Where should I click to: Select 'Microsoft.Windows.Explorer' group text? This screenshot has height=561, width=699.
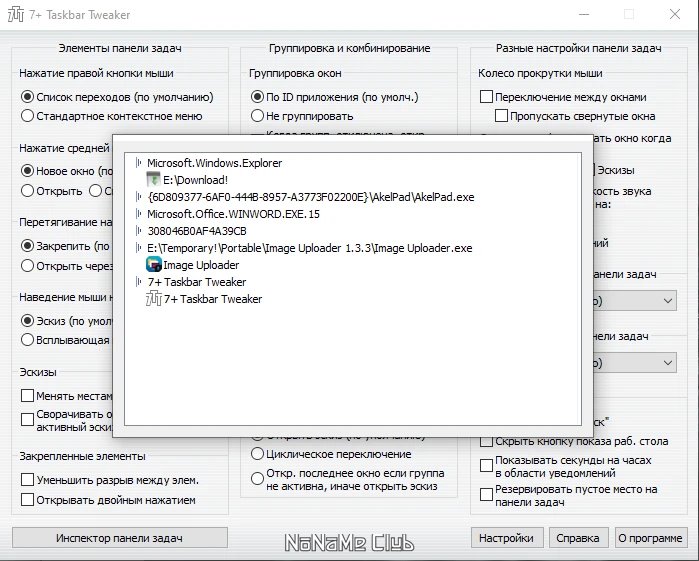pos(214,163)
